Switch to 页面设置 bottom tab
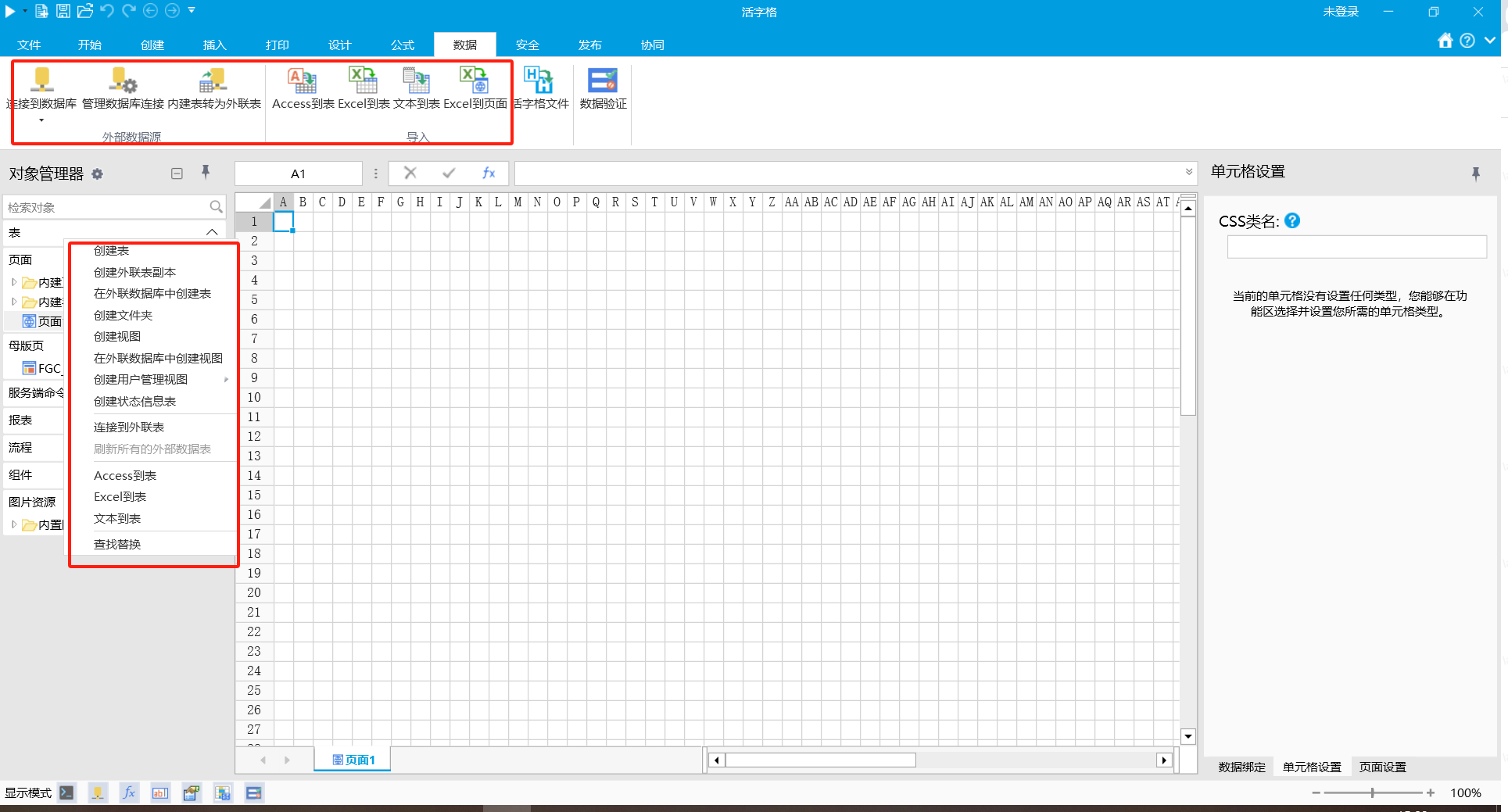The height and width of the screenshot is (812, 1508). point(1382,767)
